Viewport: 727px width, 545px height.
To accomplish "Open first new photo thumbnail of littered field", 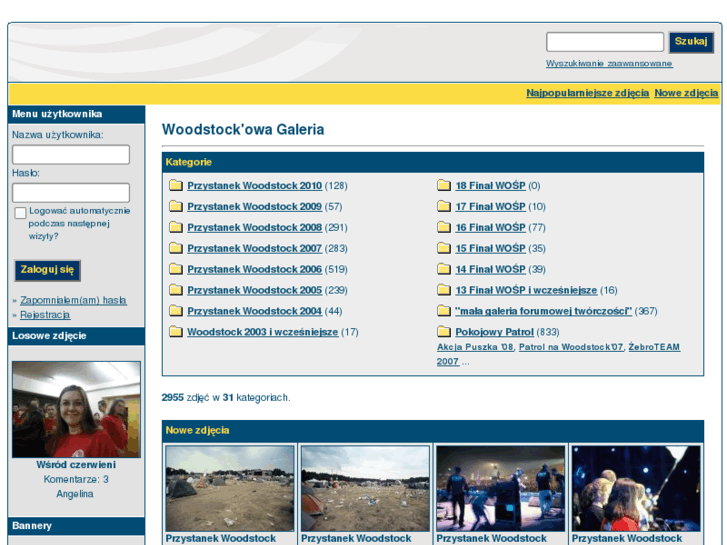I will click(230, 488).
